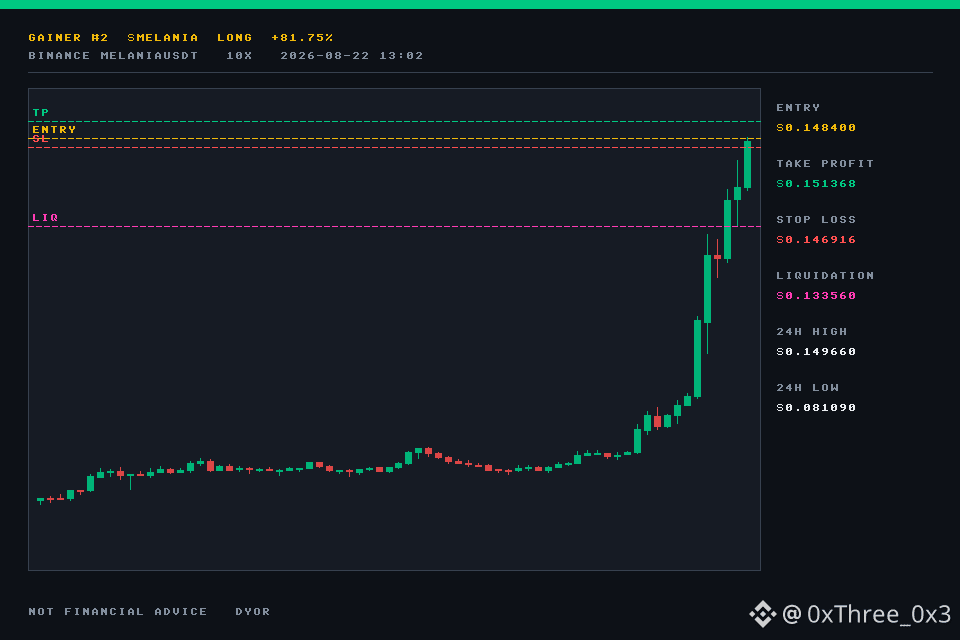Click the yellow 'ENTRY' chart line label

click(54, 129)
